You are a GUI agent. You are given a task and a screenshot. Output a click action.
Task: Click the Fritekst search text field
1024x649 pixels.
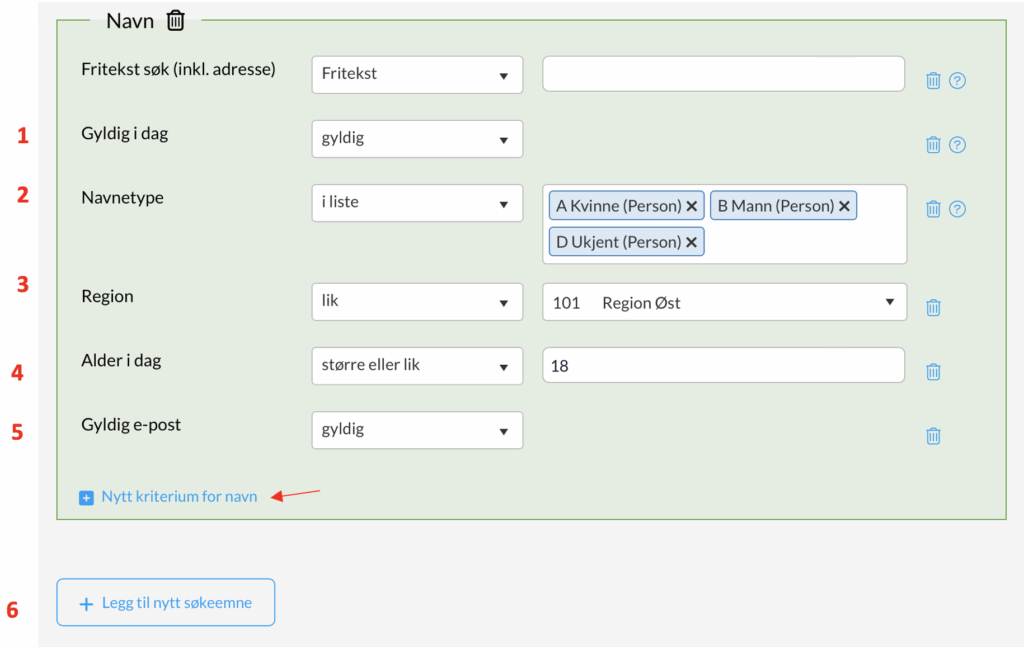click(723, 74)
